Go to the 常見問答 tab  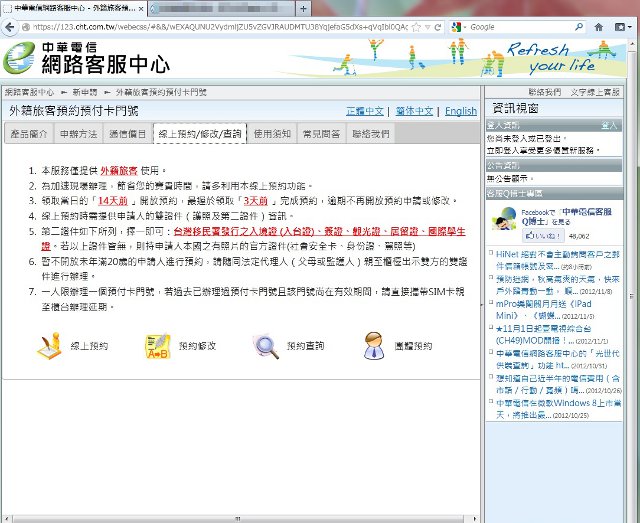tap(320, 133)
